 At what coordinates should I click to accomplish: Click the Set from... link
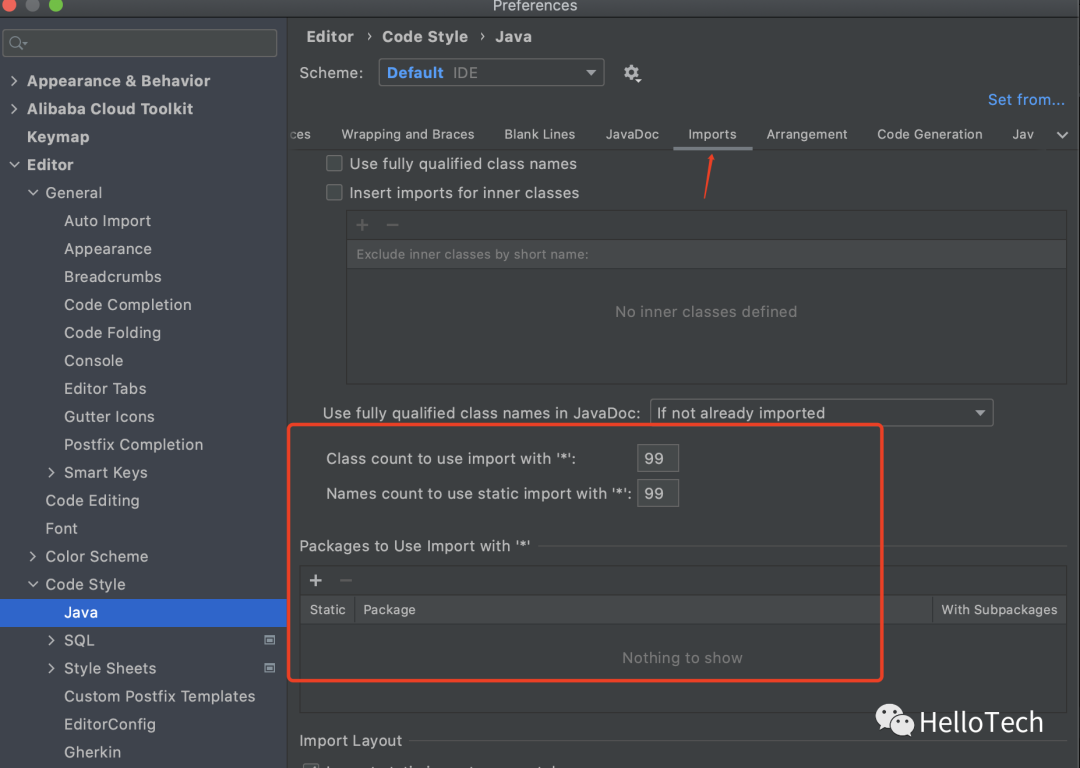(1026, 100)
